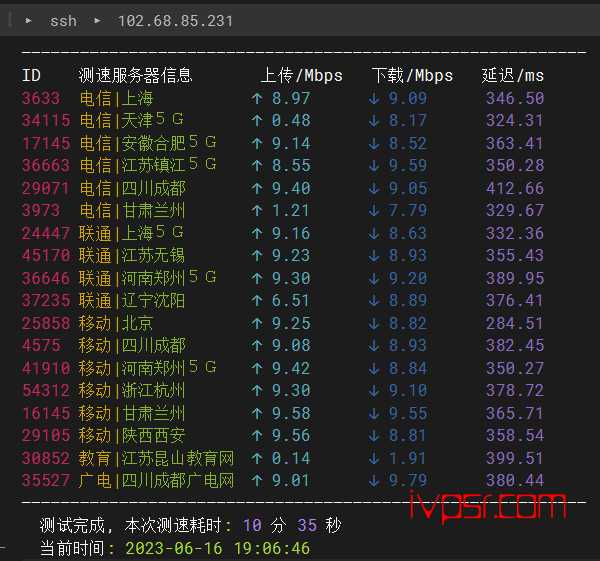Click the ssh breadcrumb item
Screen dimensions: 600x561
(x=63, y=21)
